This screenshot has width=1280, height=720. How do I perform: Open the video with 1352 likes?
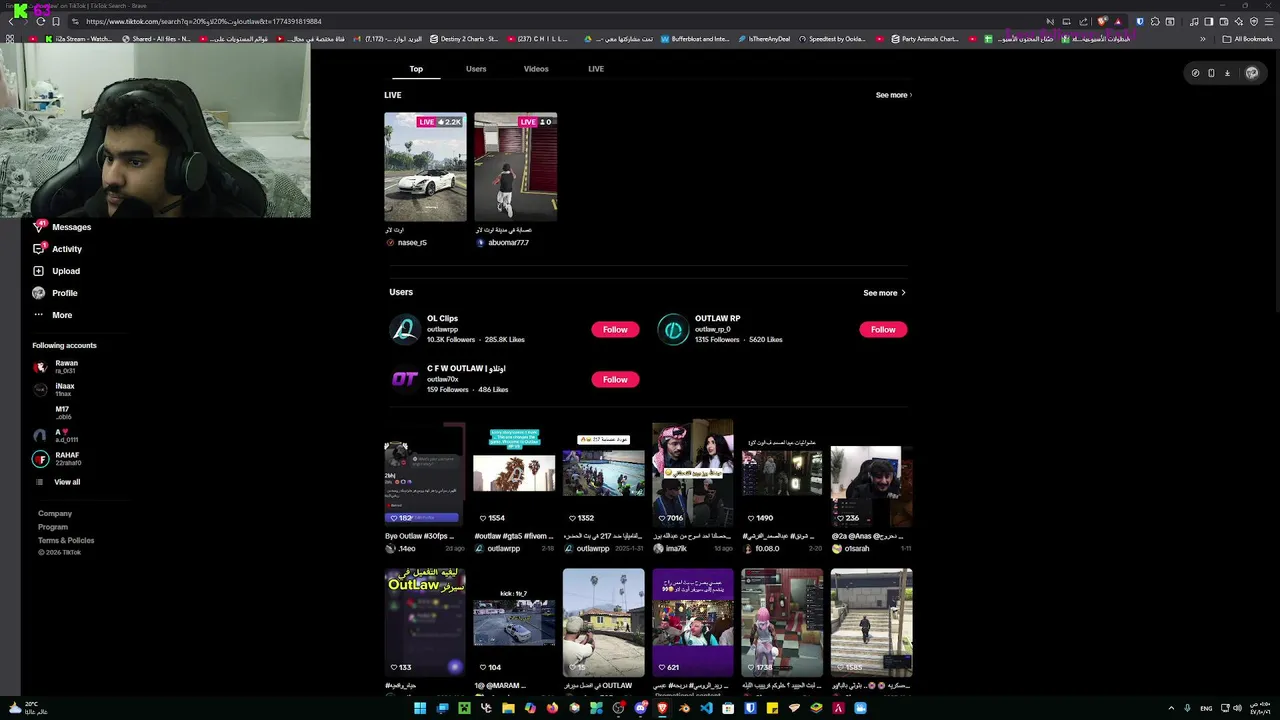[x=603, y=474]
